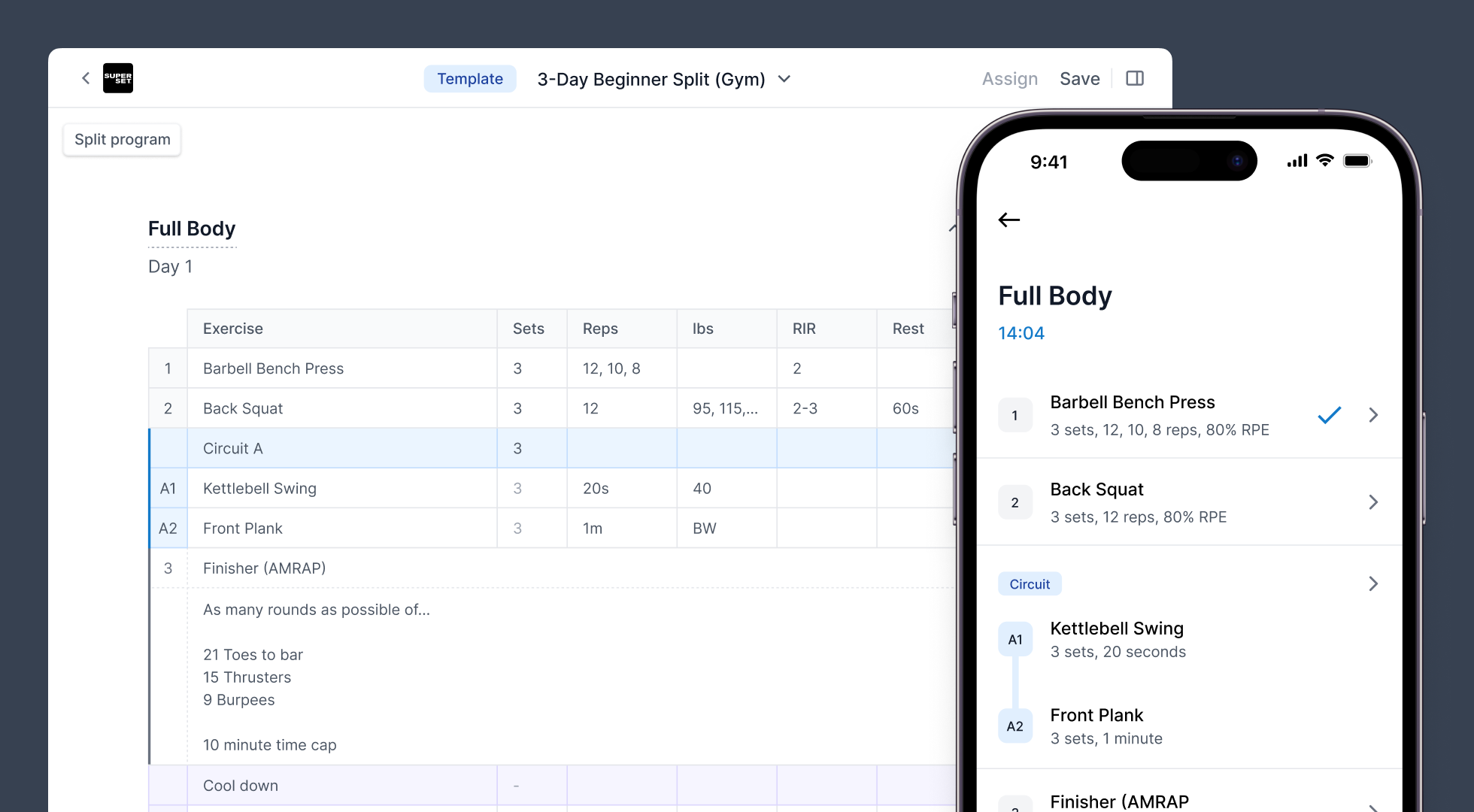
Task: Tap the phone back arrow
Action: [x=1009, y=220]
